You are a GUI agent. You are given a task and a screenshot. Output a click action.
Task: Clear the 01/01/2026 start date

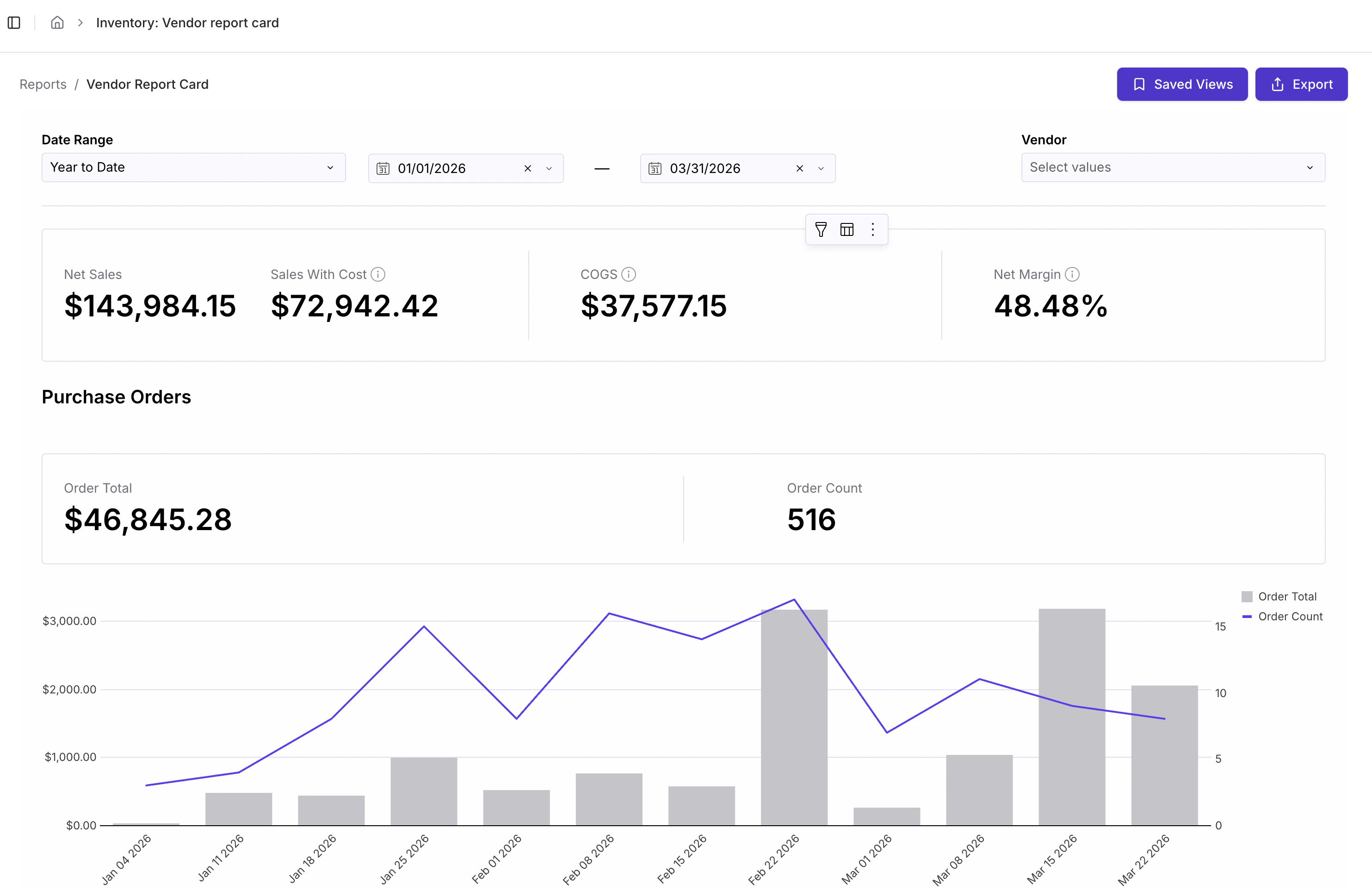coord(527,168)
